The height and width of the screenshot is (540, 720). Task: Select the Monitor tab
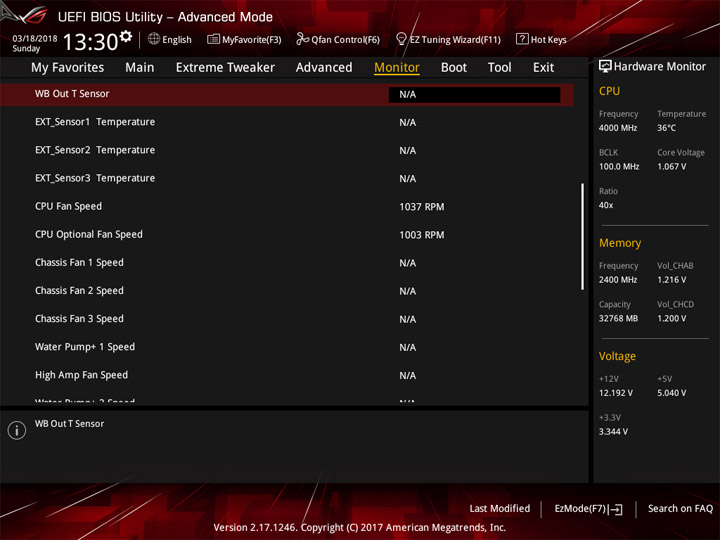pos(397,68)
